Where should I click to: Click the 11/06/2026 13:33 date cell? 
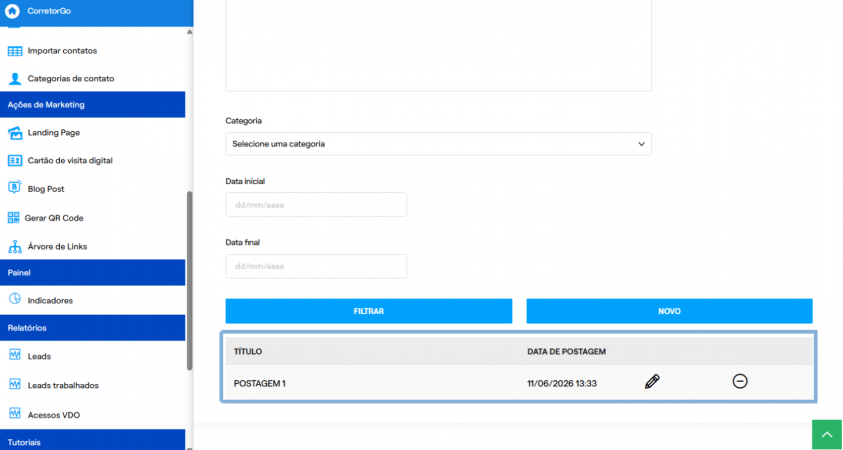[x=562, y=383]
